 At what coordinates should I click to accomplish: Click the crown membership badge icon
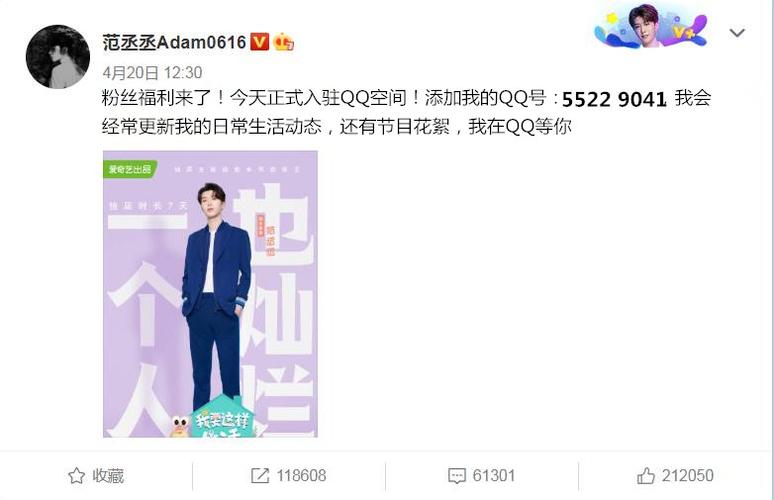pos(283,42)
